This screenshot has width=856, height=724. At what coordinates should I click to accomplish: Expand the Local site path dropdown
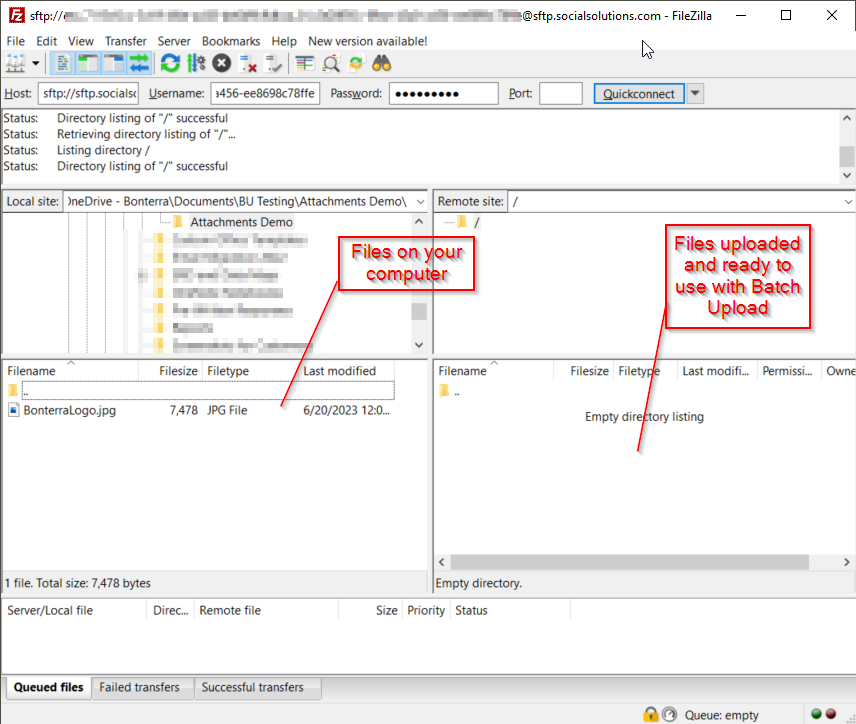pyautogui.click(x=420, y=201)
